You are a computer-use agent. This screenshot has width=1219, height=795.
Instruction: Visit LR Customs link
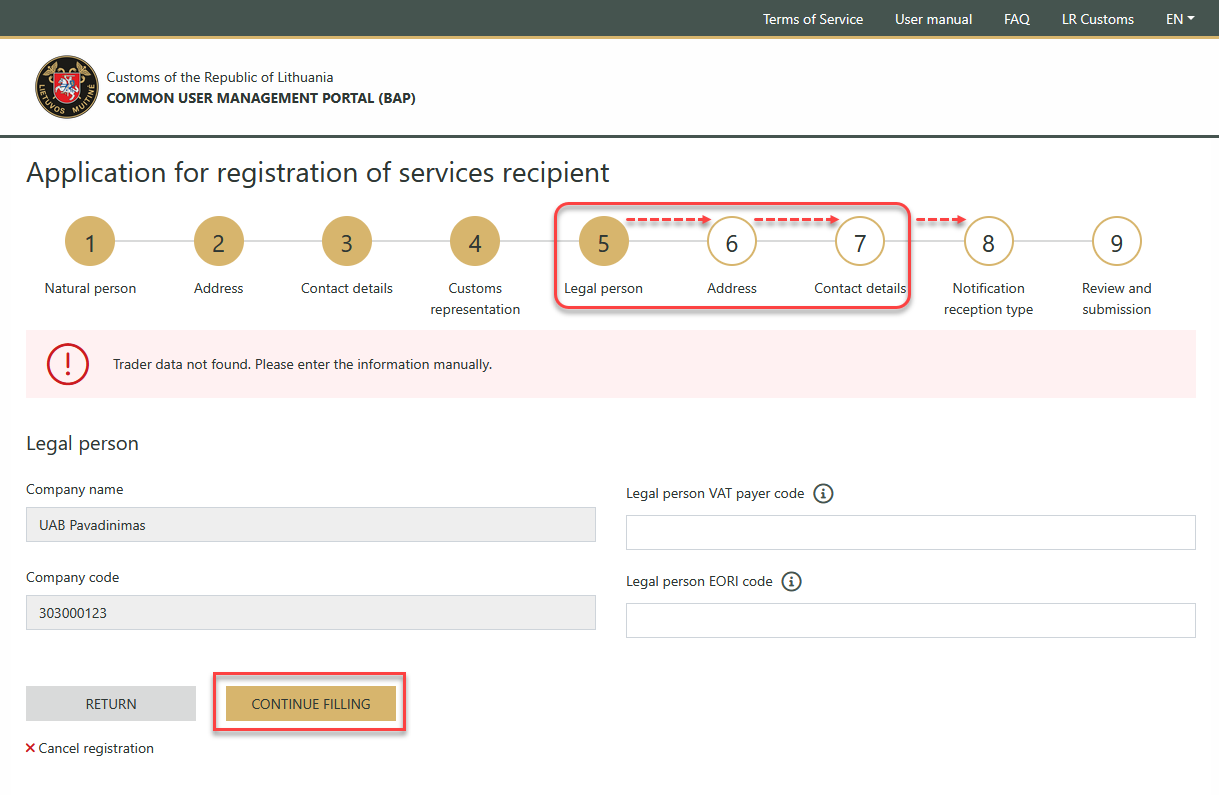1097,19
